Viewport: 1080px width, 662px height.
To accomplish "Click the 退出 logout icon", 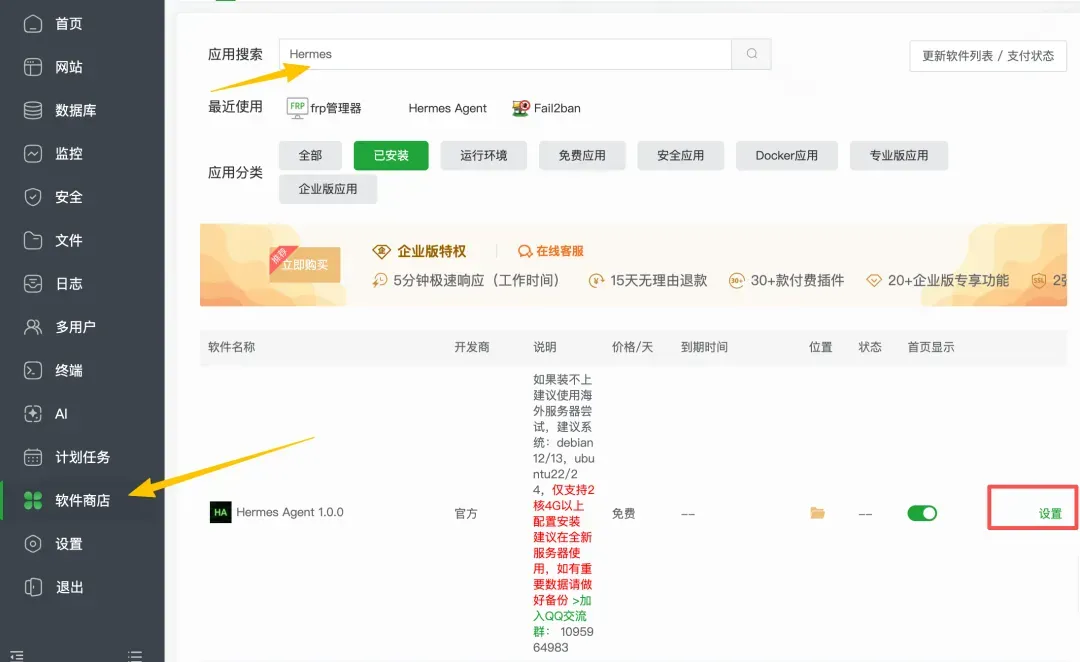I will tap(32, 587).
